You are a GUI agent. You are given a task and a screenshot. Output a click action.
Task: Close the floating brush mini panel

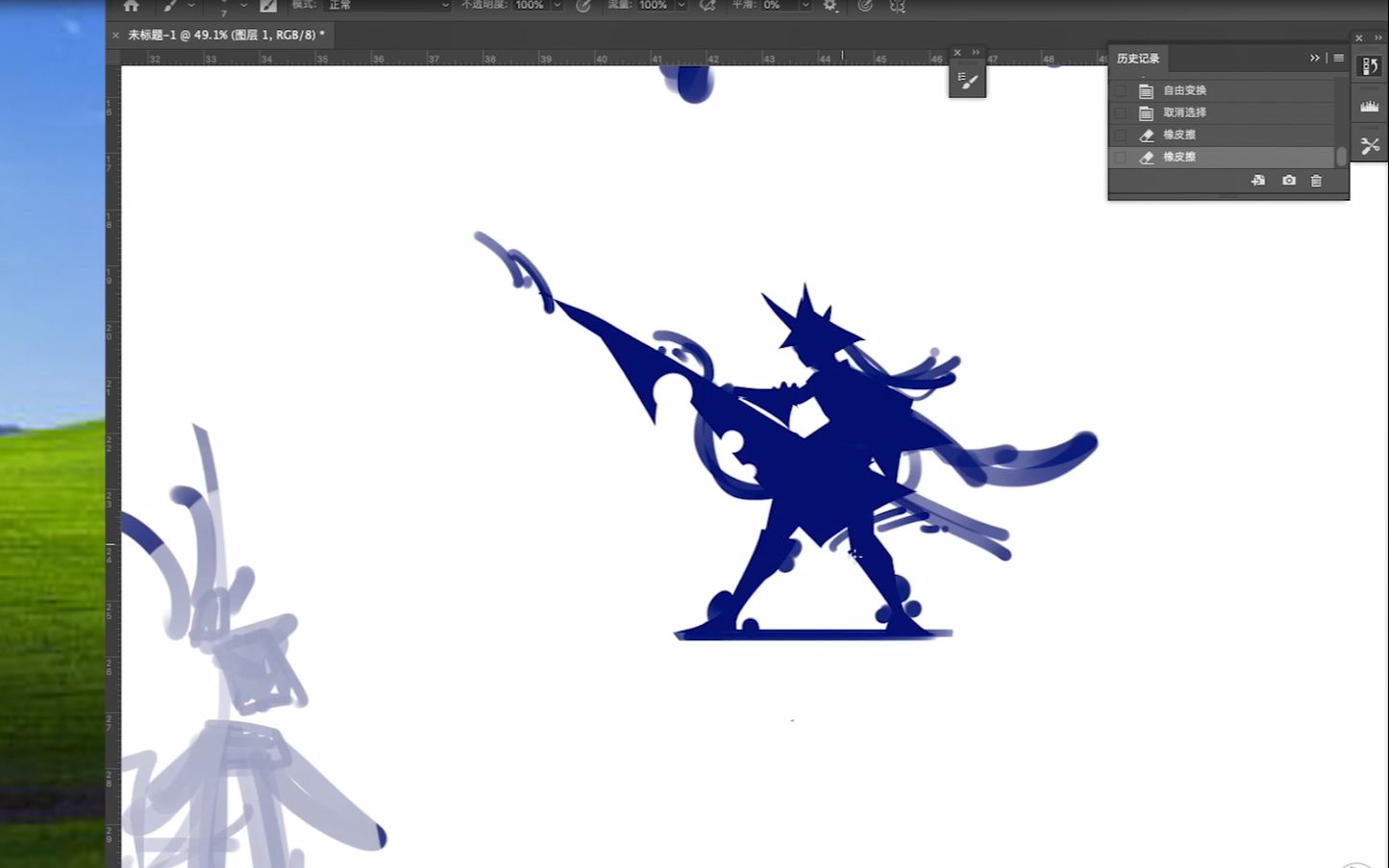pos(957,53)
